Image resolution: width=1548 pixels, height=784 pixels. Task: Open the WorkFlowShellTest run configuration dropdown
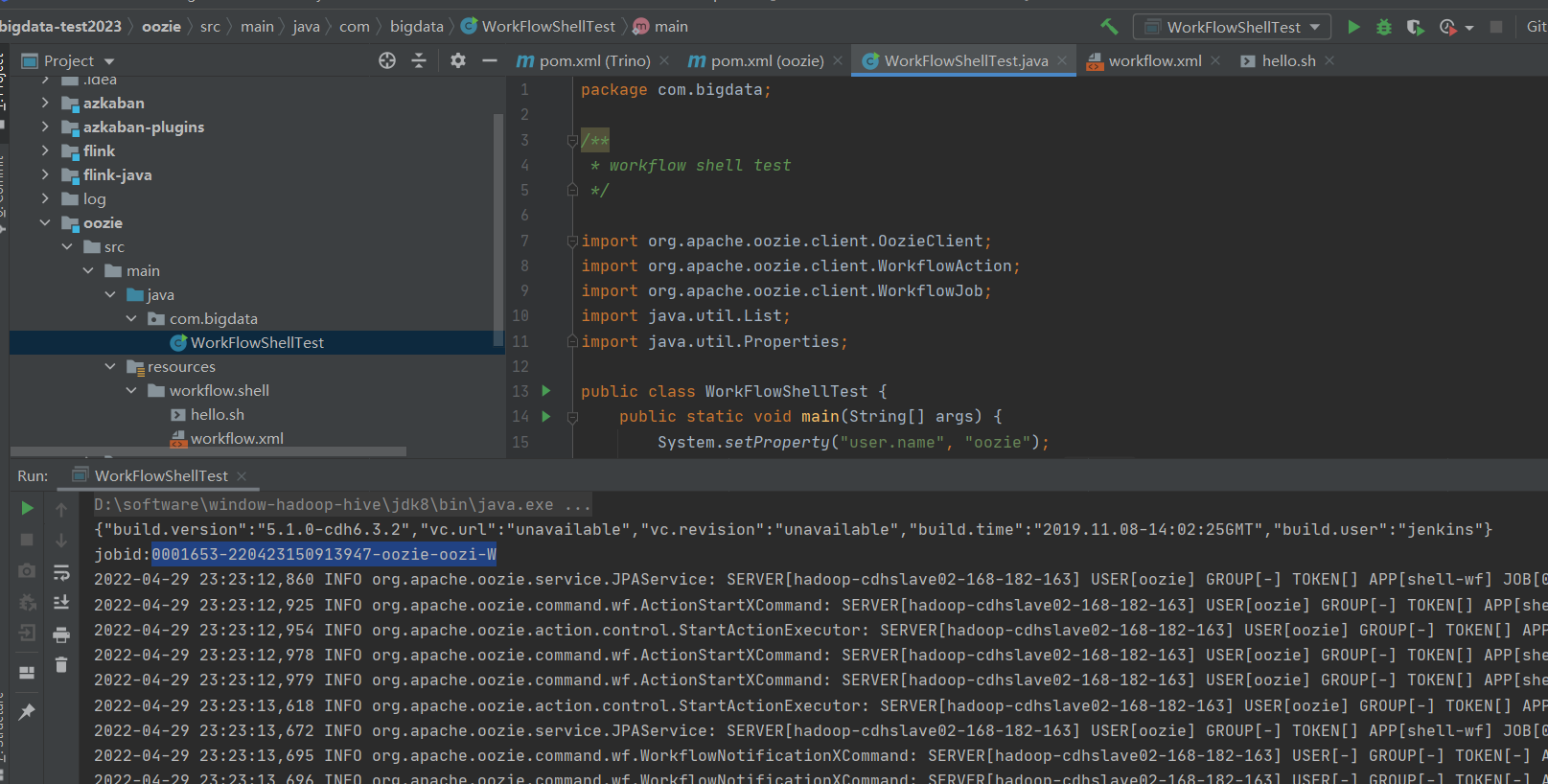[1232, 27]
